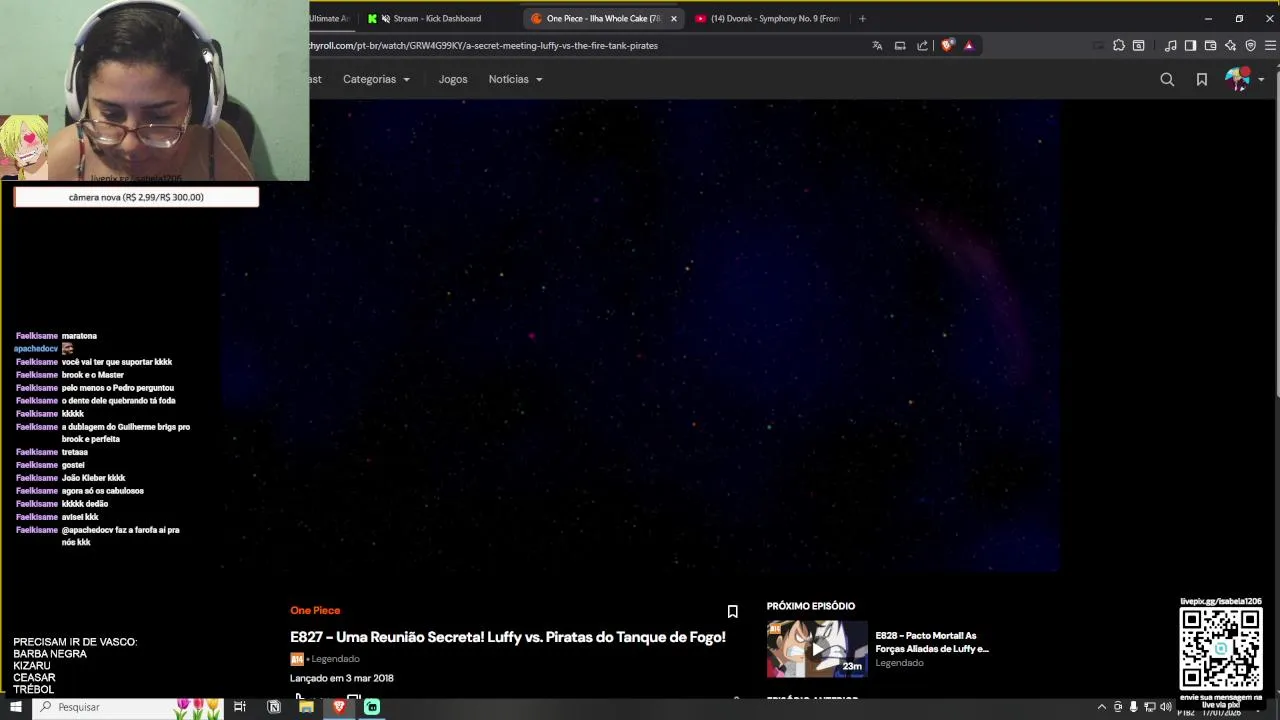This screenshot has height=720, width=1280.
Task: Open the green streaming app taskbar icon
Action: 372,707
